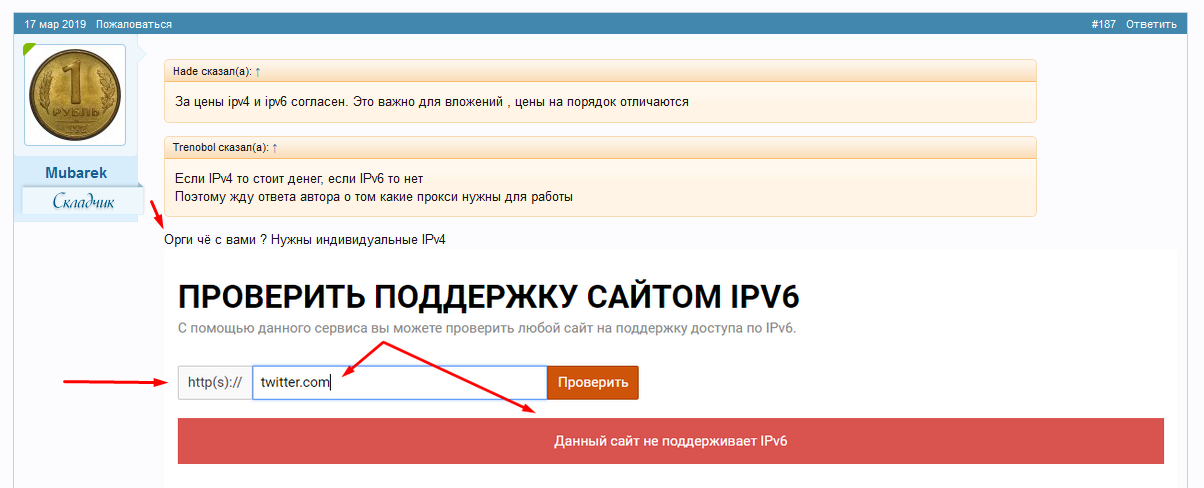1204x488 pixels.
Task: Select Trenobol's quoted text about proxies
Action: (373, 188)
